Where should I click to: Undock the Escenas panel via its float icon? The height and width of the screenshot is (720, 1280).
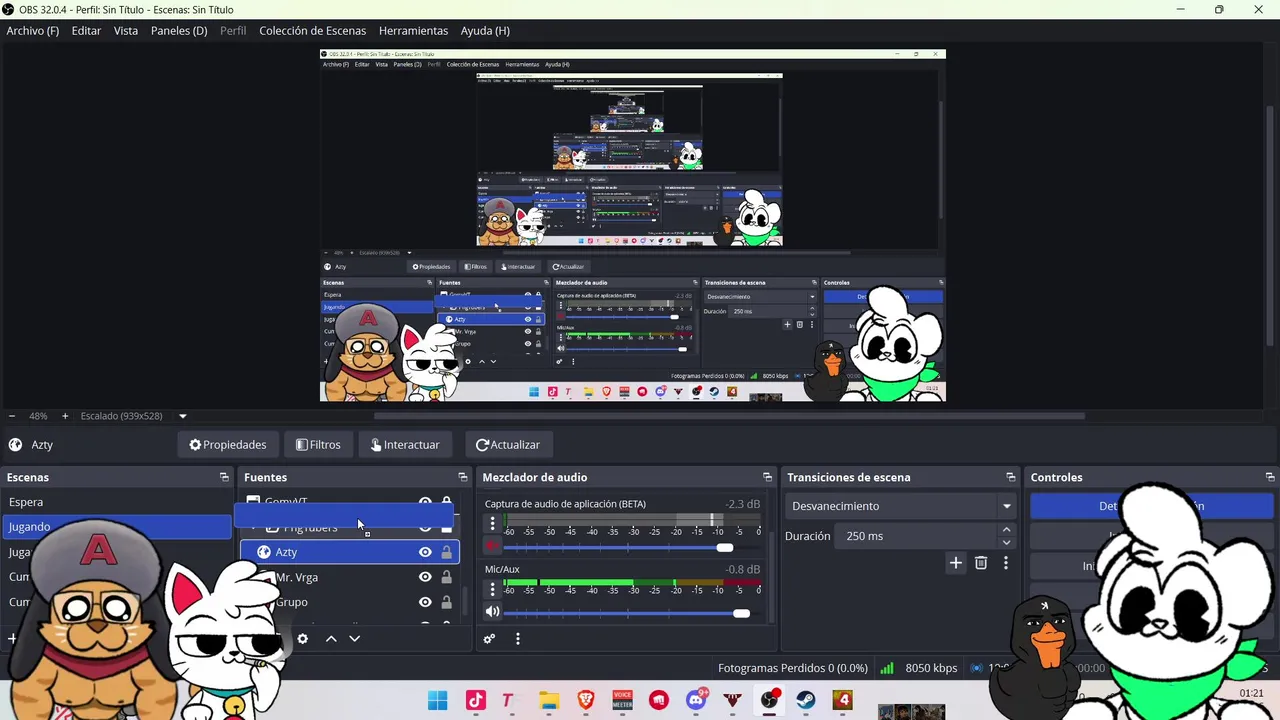224,478
